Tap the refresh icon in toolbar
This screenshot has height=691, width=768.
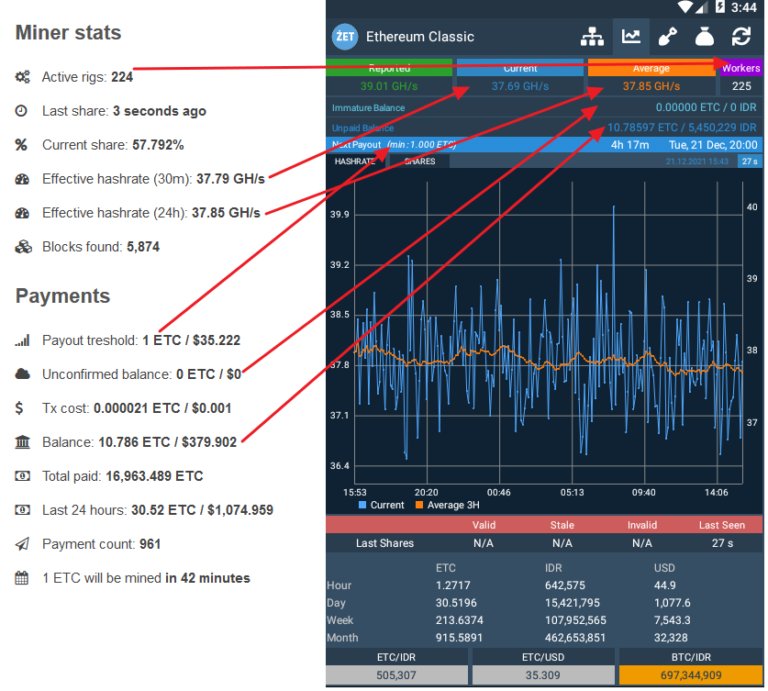point(742,37)
